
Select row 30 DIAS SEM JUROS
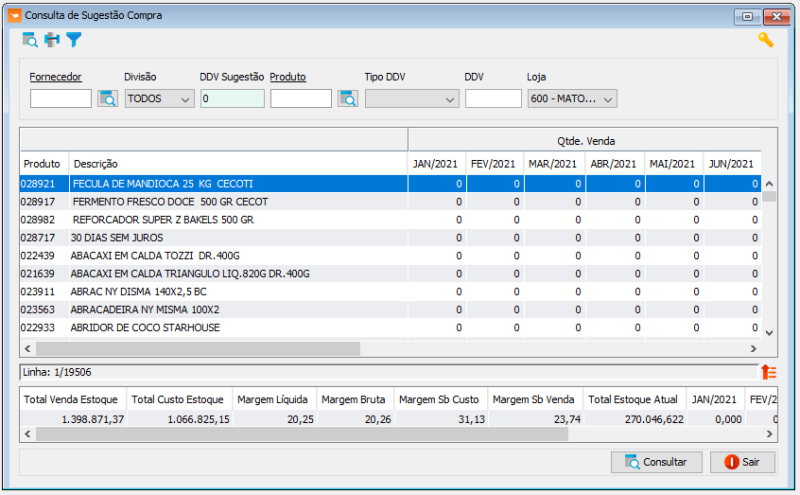(391, 238)
